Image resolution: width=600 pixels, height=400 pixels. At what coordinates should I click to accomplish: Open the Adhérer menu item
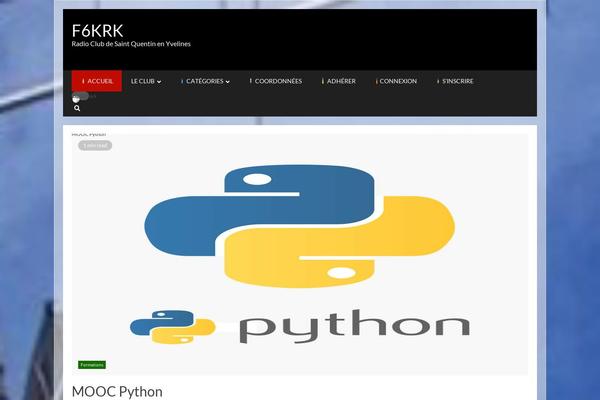pos(339,81)
